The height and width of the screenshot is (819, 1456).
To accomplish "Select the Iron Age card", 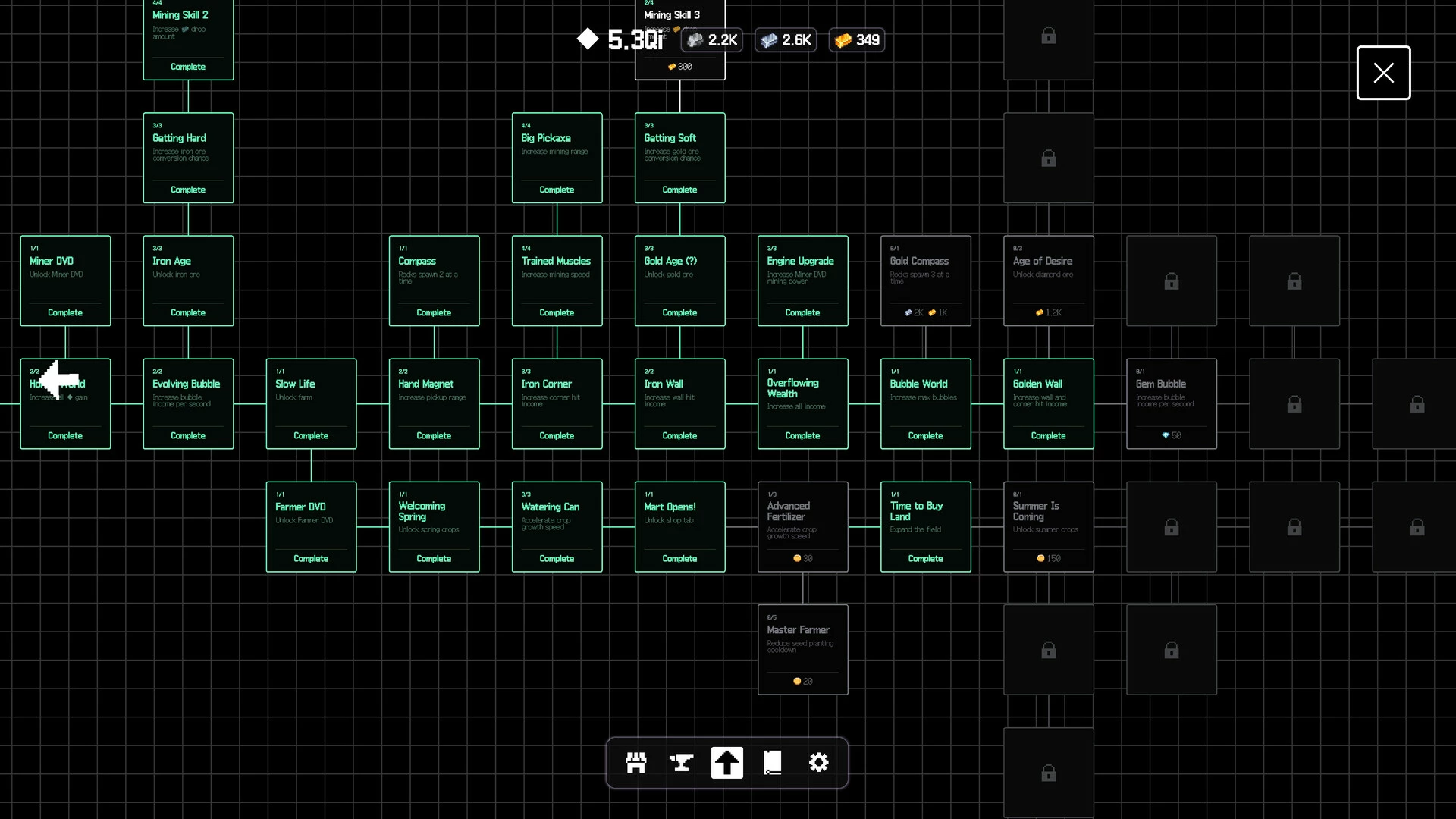I will pyautogui.click(x=188, y=281).
